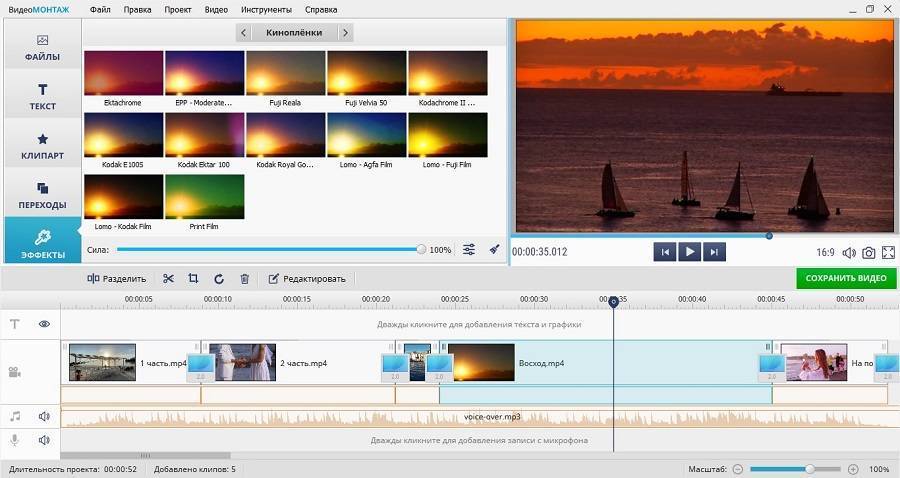Click the scissors cut icon in toolbar

[168, 279]
